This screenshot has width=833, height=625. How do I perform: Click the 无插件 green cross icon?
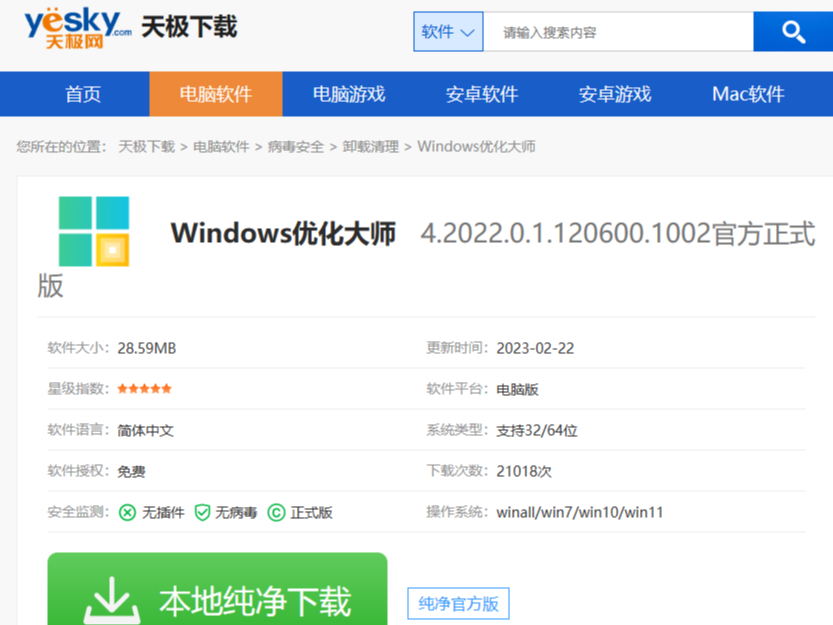tap(128, 513)
